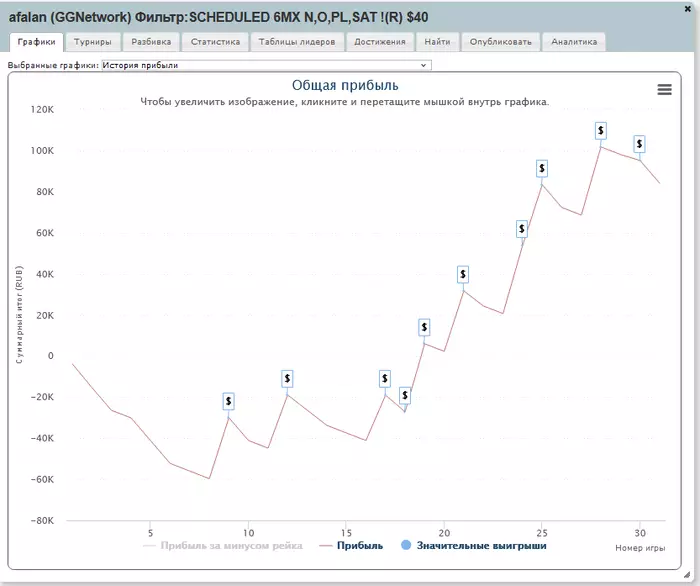The height and width of the screenshot is (586, 700).
Task: Click the vertical axis title 'Суммарный итог (RUB)'
Action: [19, 315]
